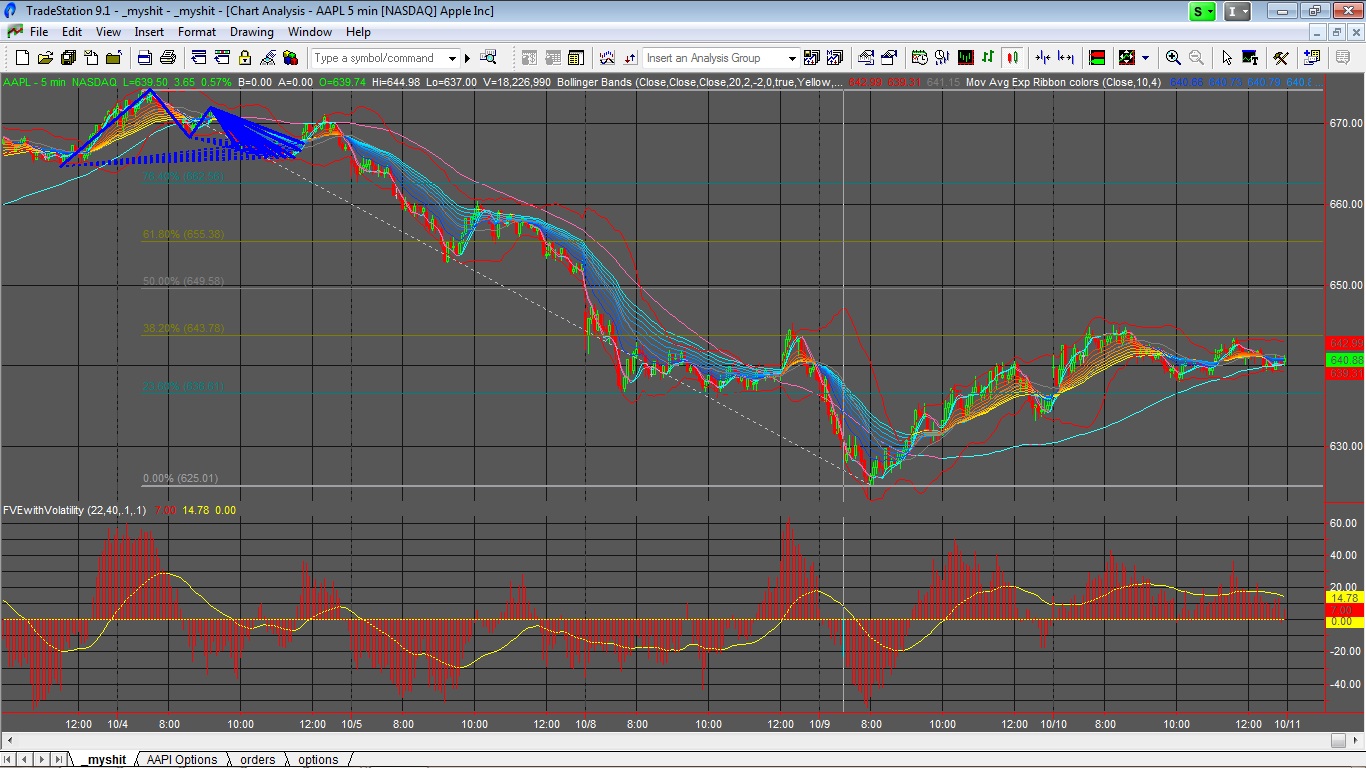Open the Insert menu

coord(149,32)
